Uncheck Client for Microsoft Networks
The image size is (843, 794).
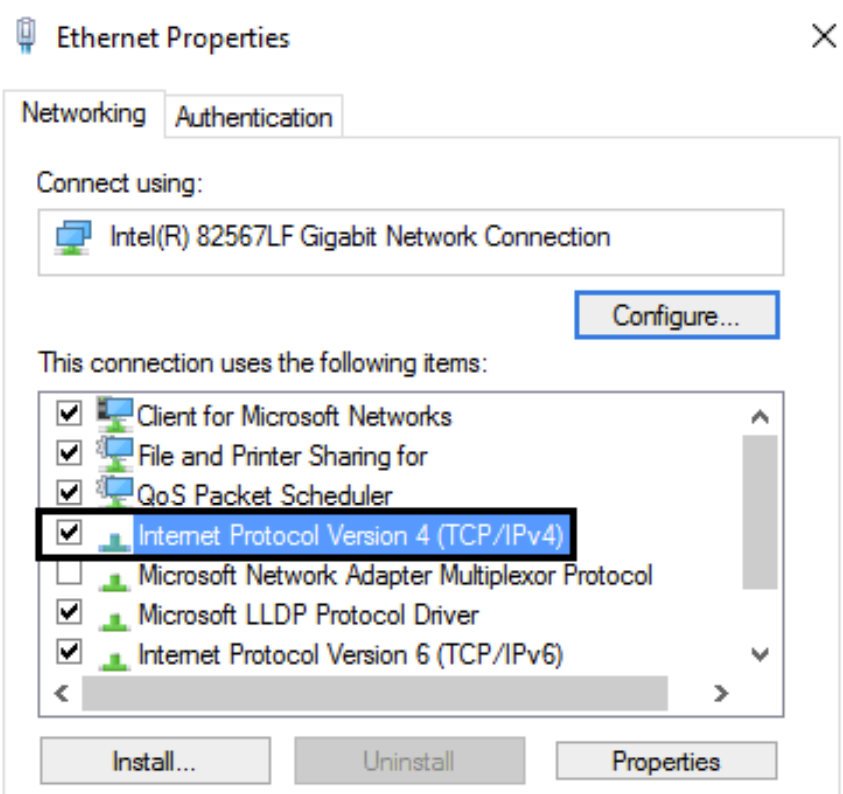[x=68, y=414]
